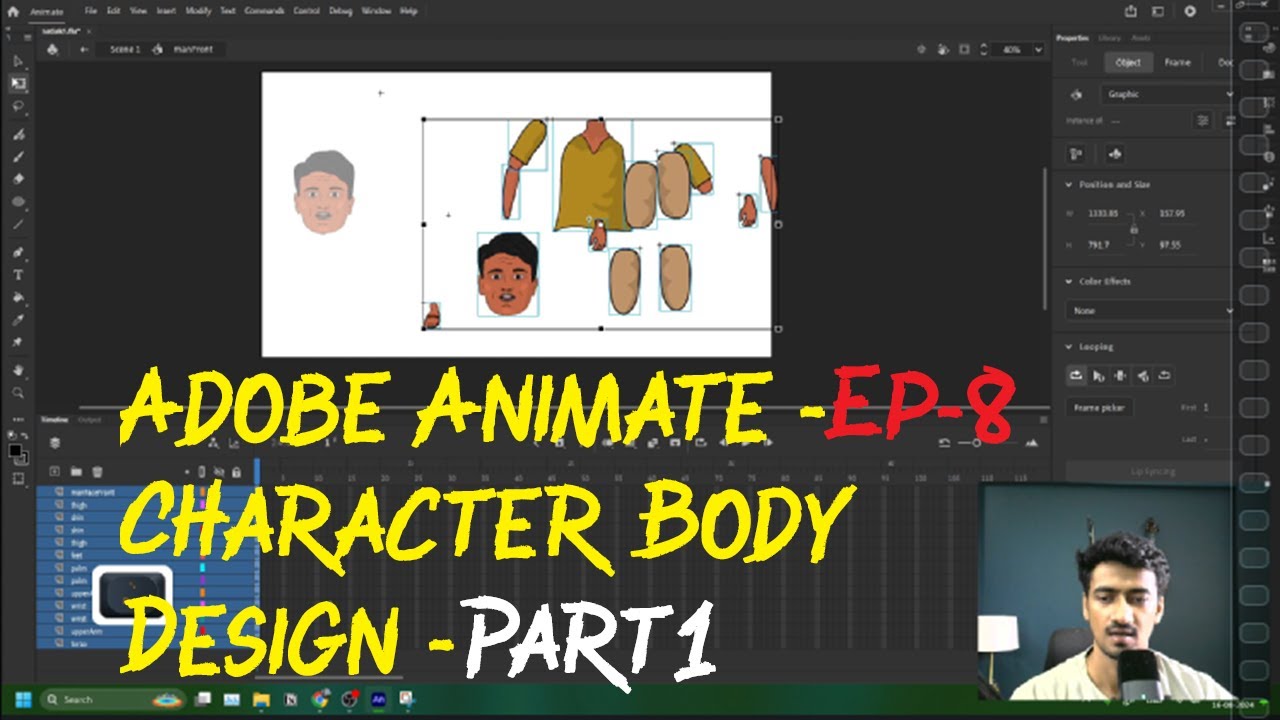Viewport: 1280px width, 720px height.
Task: Select the Eraser tool
Action: pos(18,179)
